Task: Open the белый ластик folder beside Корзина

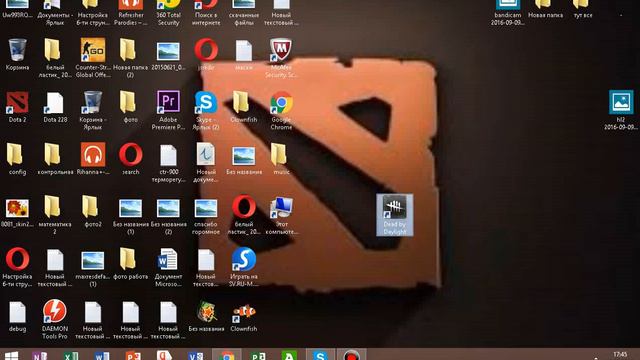Action: pos(55,58)
